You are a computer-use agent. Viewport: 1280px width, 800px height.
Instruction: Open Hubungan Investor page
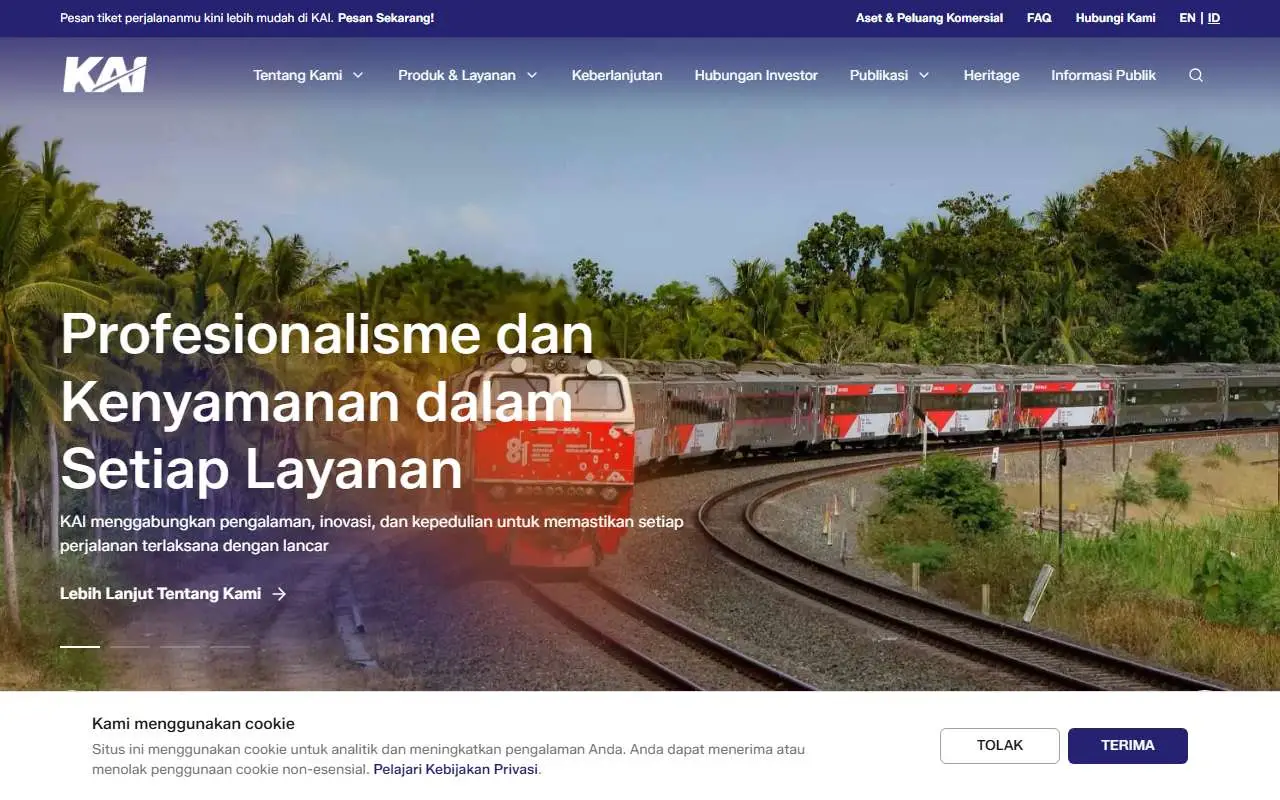click(756, 75)
